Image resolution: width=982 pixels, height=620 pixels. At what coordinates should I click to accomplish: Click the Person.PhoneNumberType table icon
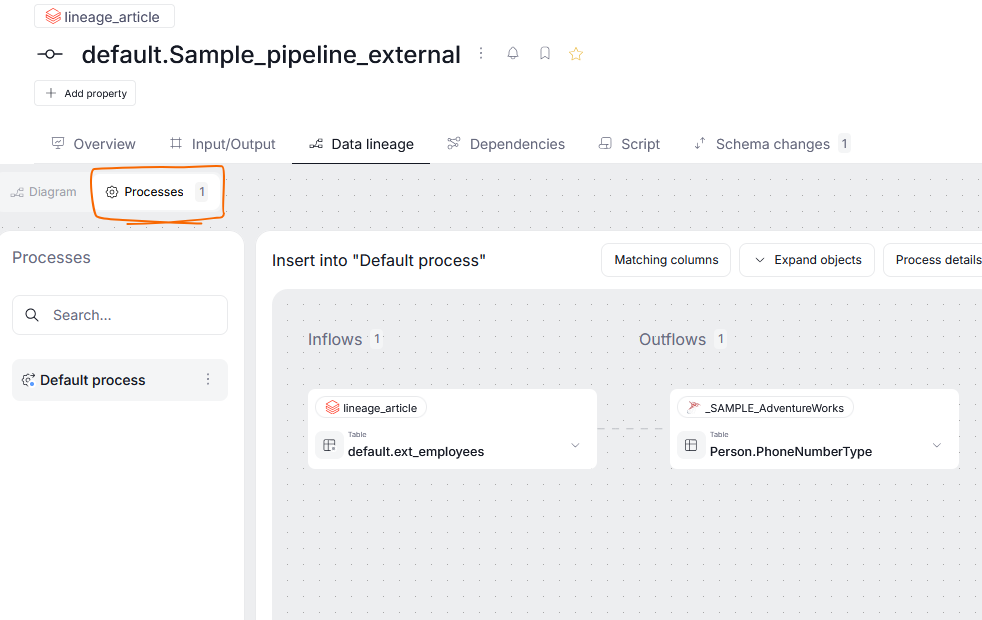(x=691, y=445)
